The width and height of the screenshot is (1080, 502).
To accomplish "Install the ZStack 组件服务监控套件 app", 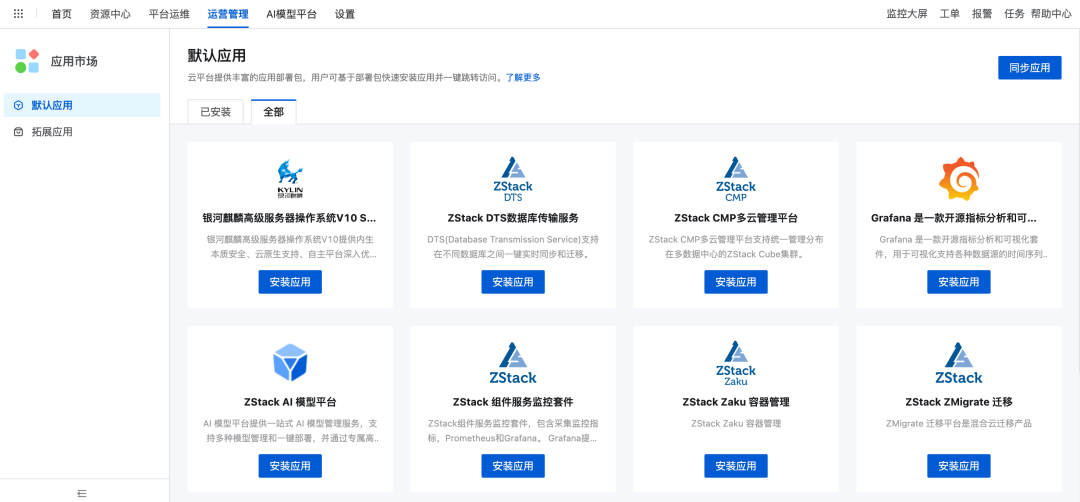I will tap(513, 466).
